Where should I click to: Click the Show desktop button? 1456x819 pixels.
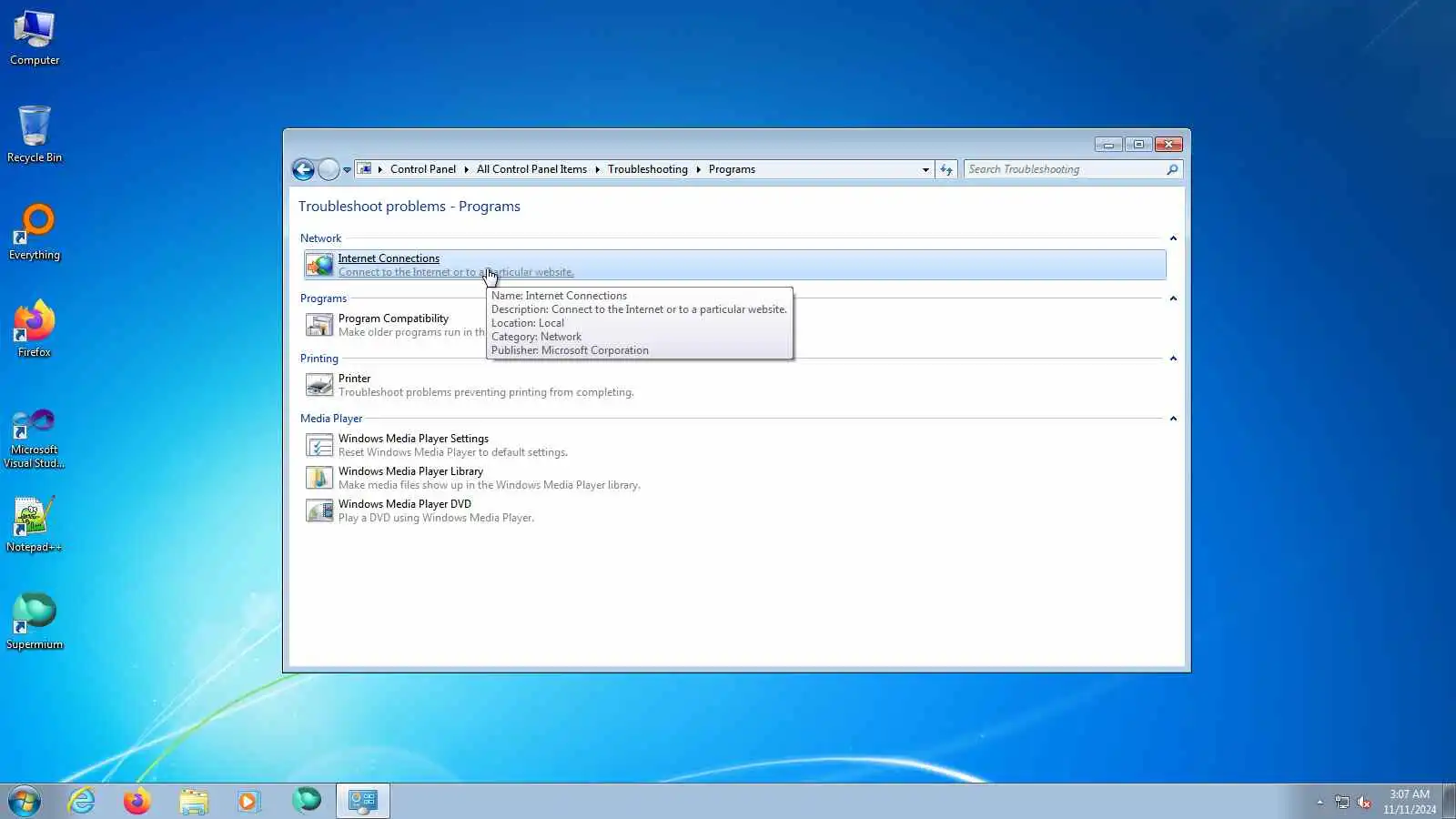pos(1450,801)
